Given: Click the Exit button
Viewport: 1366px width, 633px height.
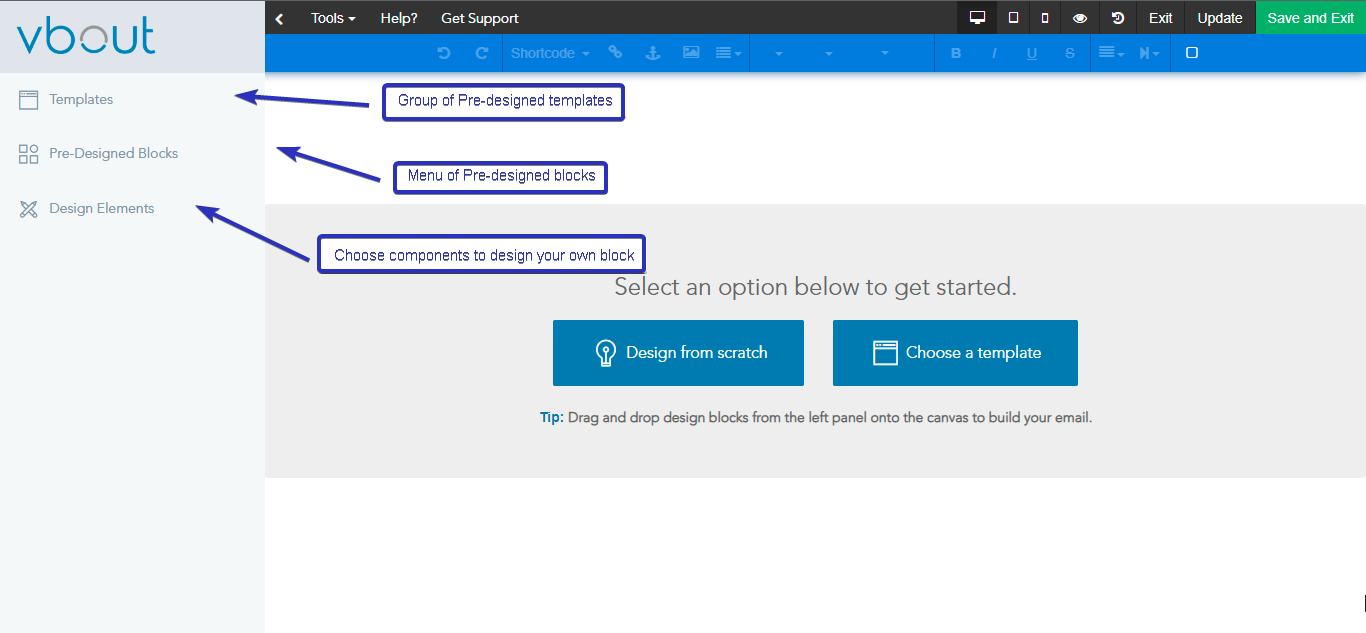Looking at the screenshot, I should (1161, 18).
